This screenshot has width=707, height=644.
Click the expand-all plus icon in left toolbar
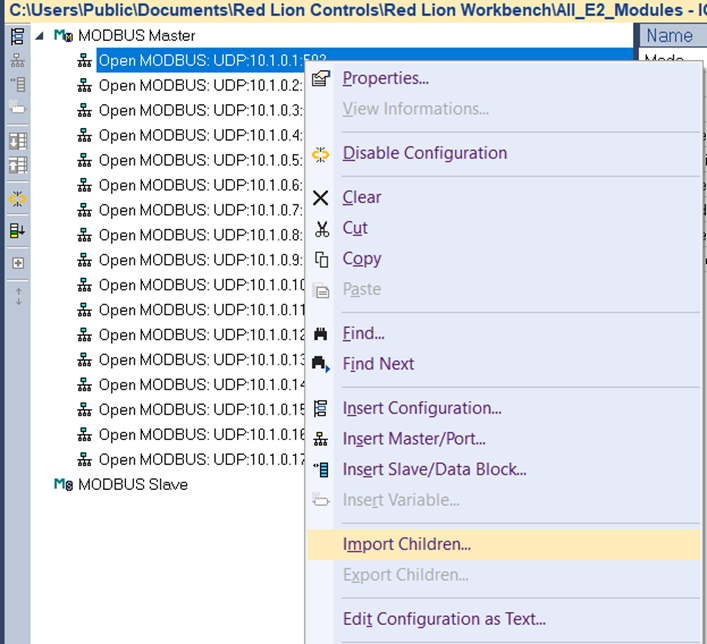pyautogui.click(x=18, y=263)
